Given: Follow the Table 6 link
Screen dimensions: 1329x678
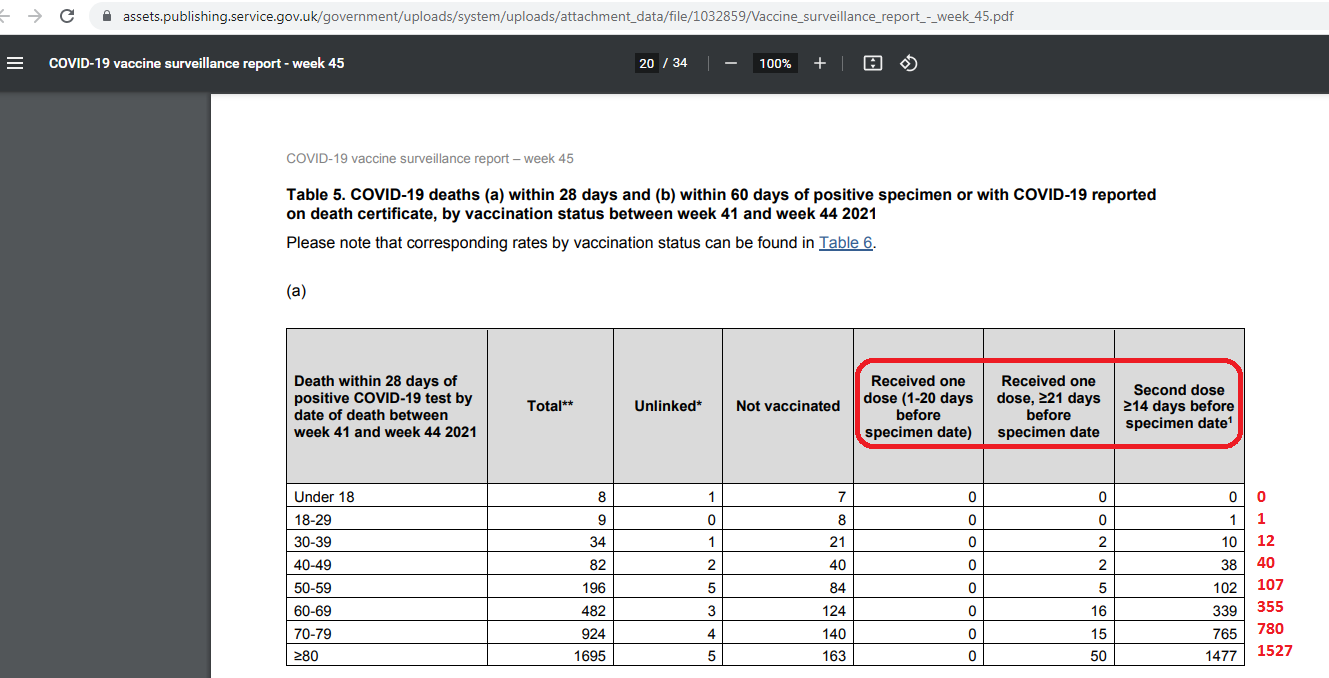Looking at the screenshot, I should [x=845, y=243].
